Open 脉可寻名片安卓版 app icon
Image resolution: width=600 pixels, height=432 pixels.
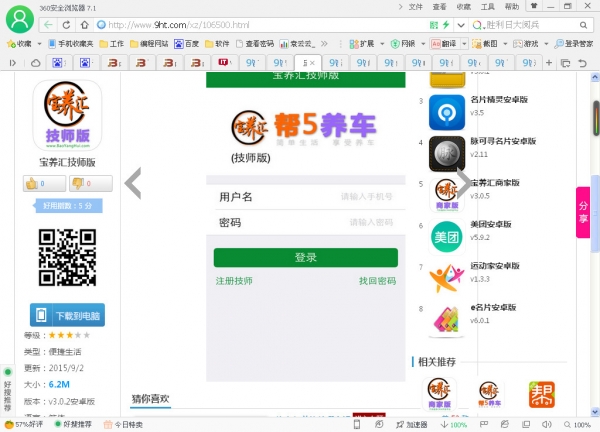447,154
